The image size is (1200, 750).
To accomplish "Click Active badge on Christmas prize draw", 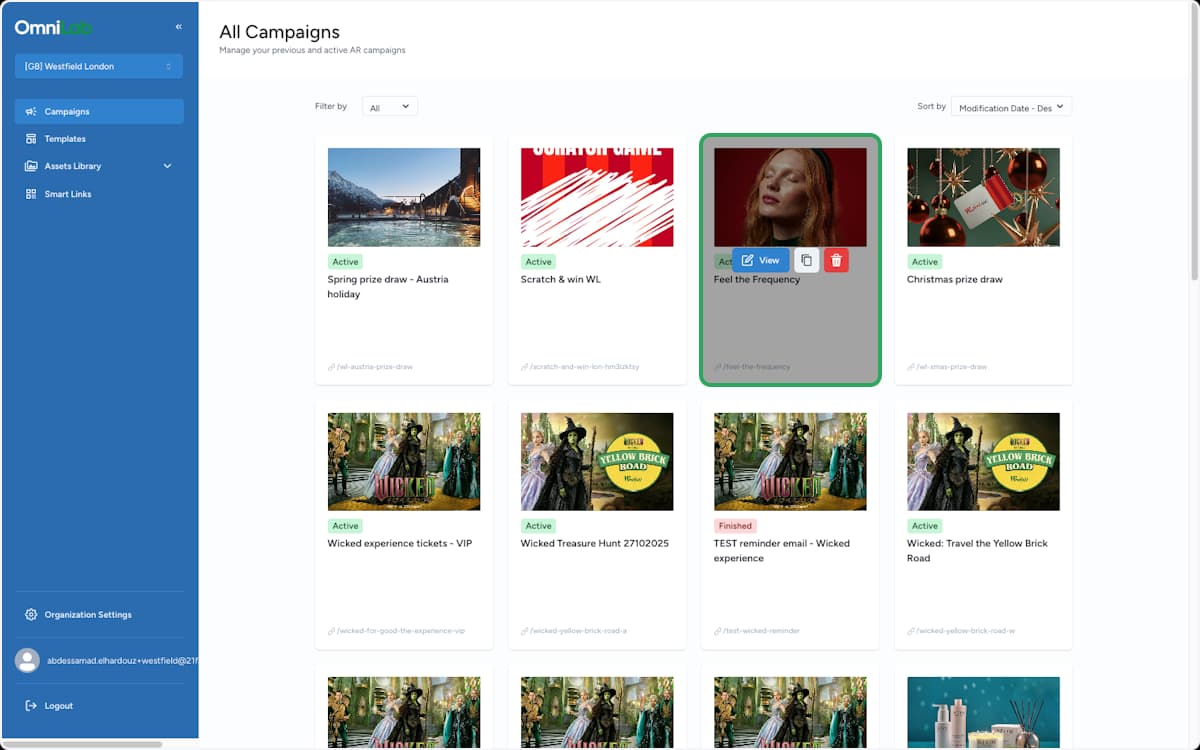I will pos(925,261).
